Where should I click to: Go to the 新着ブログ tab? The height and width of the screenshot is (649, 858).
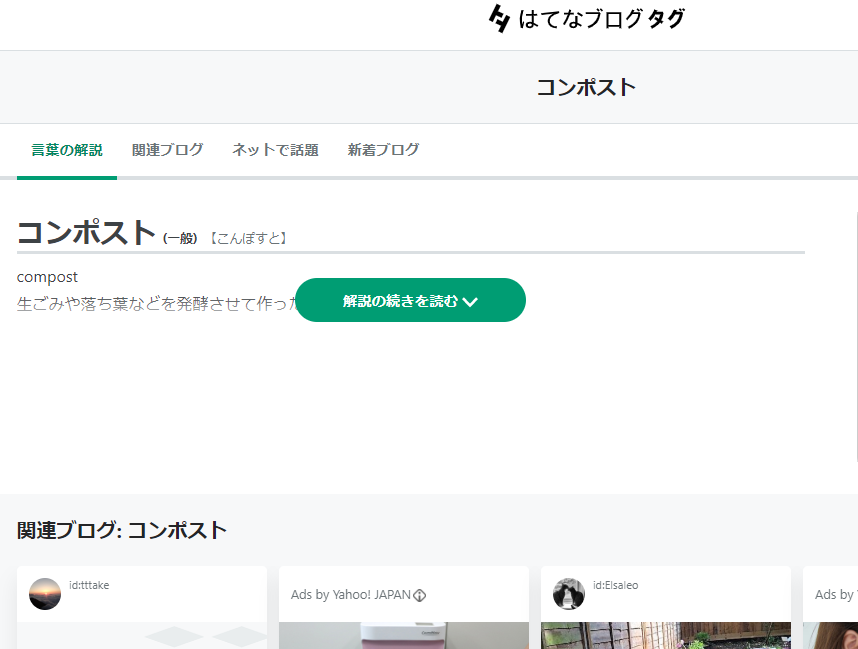[x=383, y=150]
